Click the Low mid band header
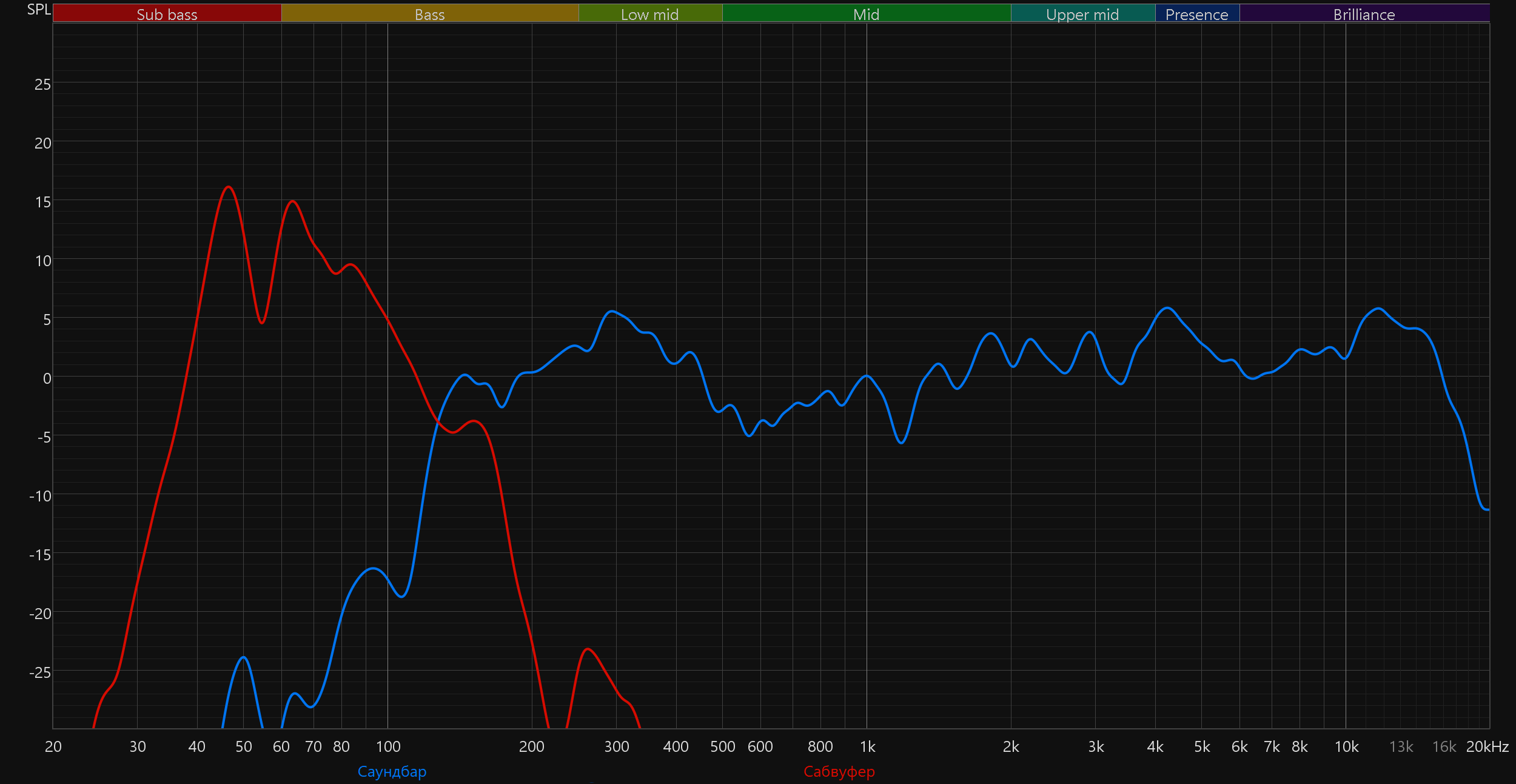The image size is (1516, 784). point(649,14)
